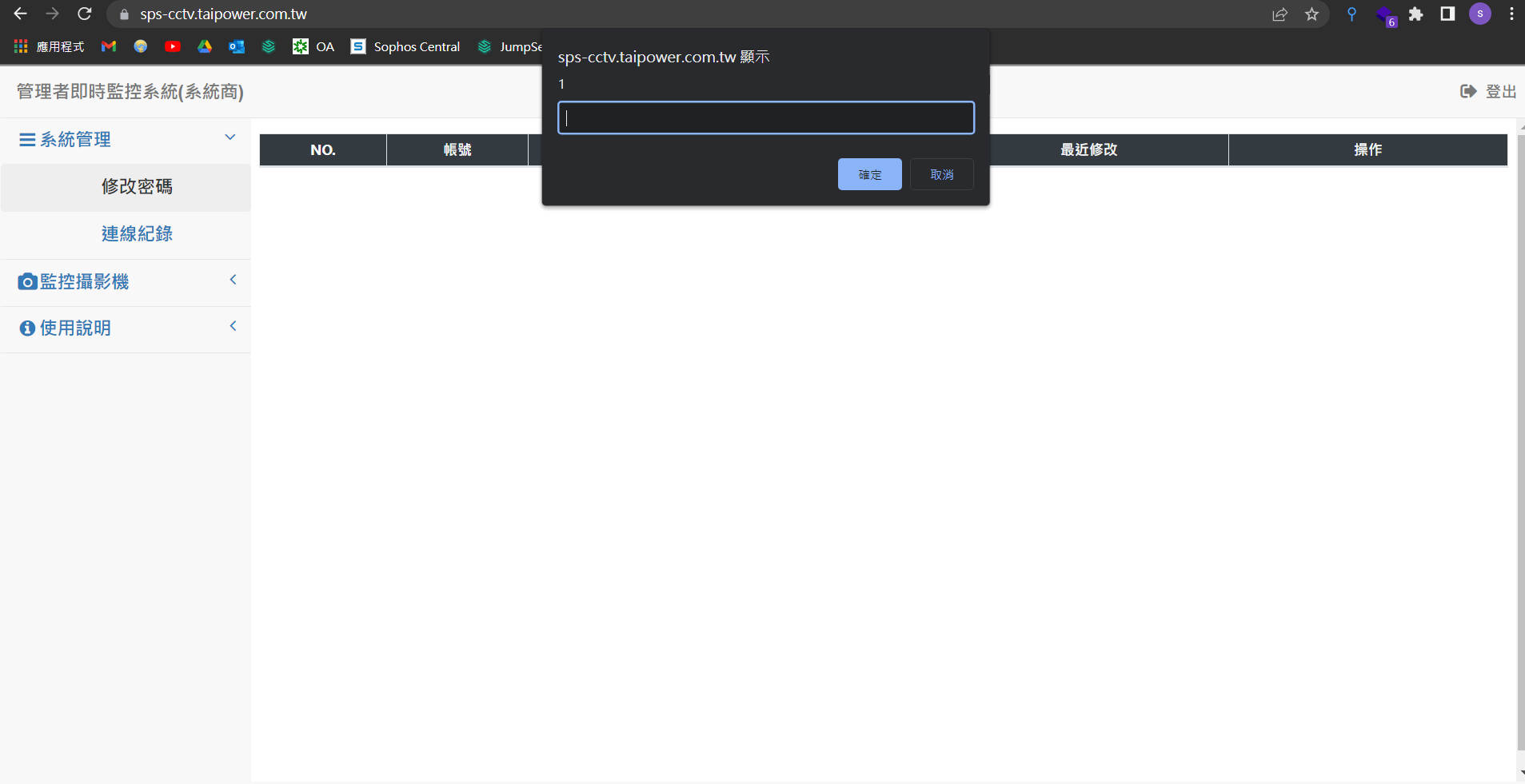Screen dimensions: 1525x784
Task: Open the Gmail bookmark
Action: point(109,46)
